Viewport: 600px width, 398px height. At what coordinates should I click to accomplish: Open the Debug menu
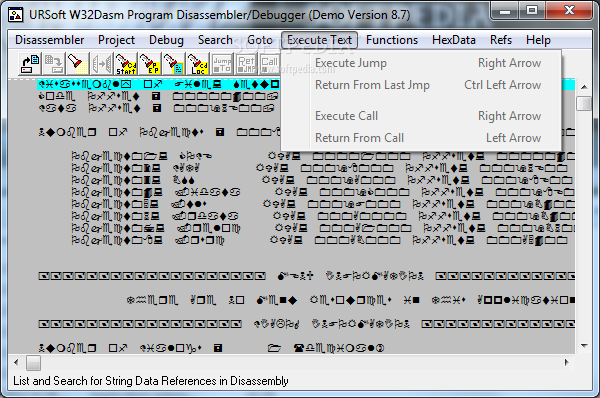click(166, 40)
